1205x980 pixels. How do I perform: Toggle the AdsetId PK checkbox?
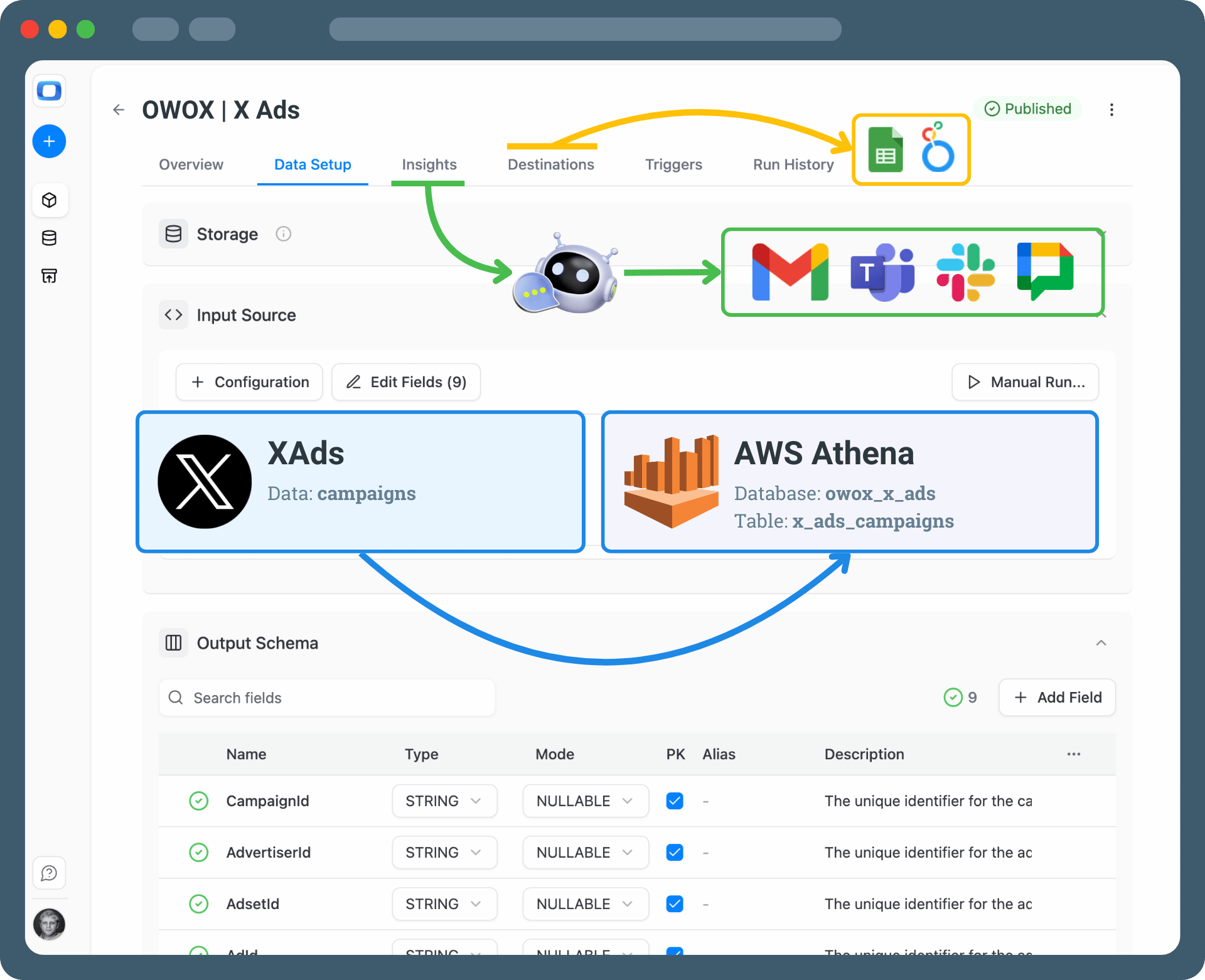coord(675,904)
